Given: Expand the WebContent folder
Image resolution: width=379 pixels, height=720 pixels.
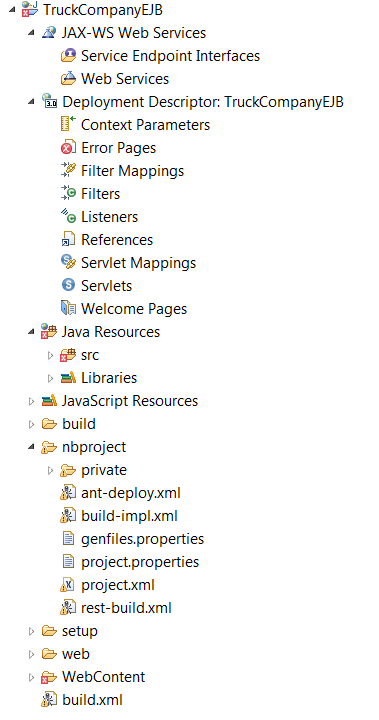Looking at the screenshot, I should coord(31,677).
